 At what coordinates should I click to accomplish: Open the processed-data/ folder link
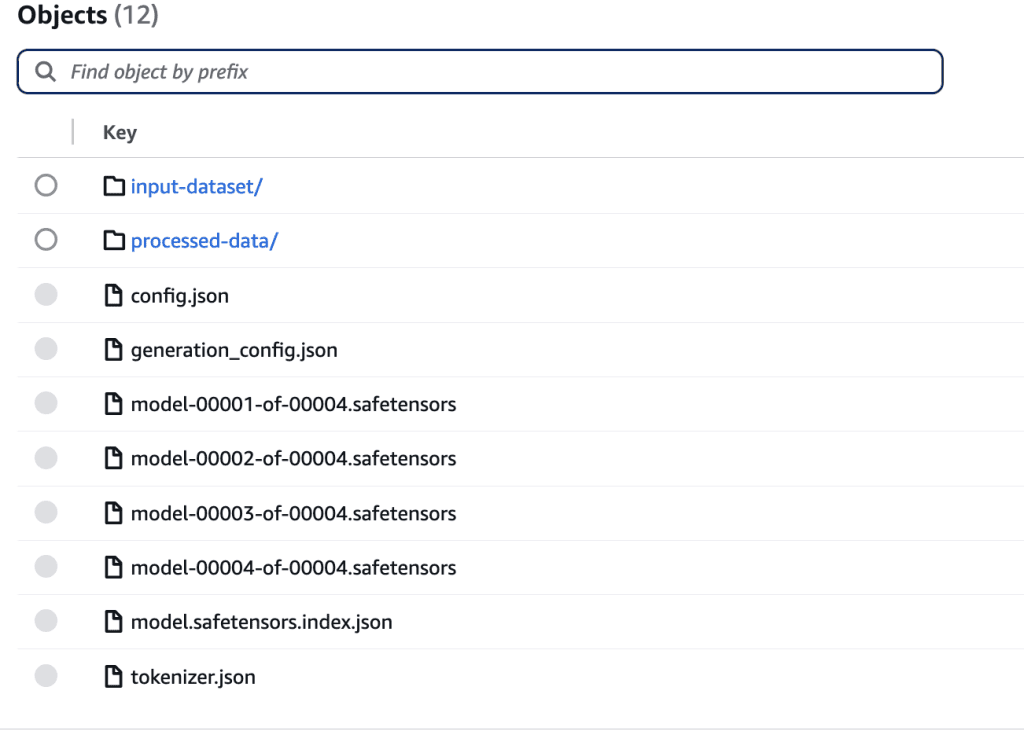pos(204,241)
